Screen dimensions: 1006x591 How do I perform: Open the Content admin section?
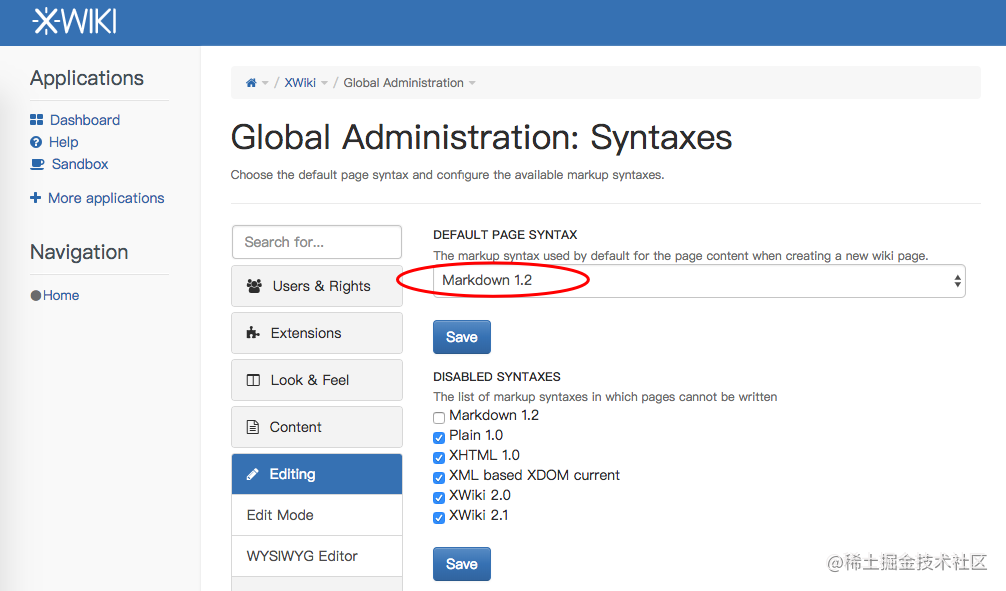317,427
